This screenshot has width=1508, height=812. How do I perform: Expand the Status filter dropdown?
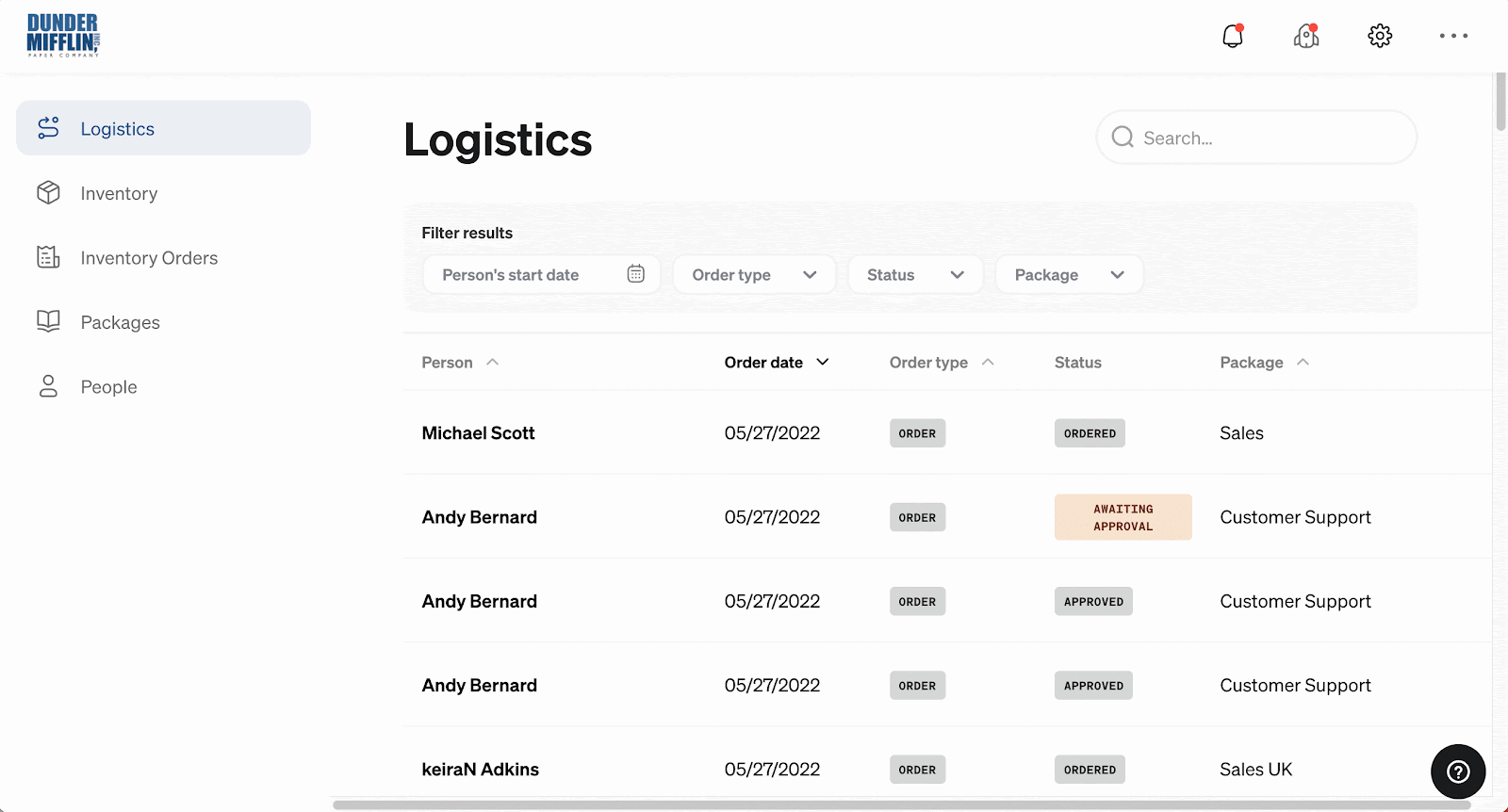[x=915, y=274]
